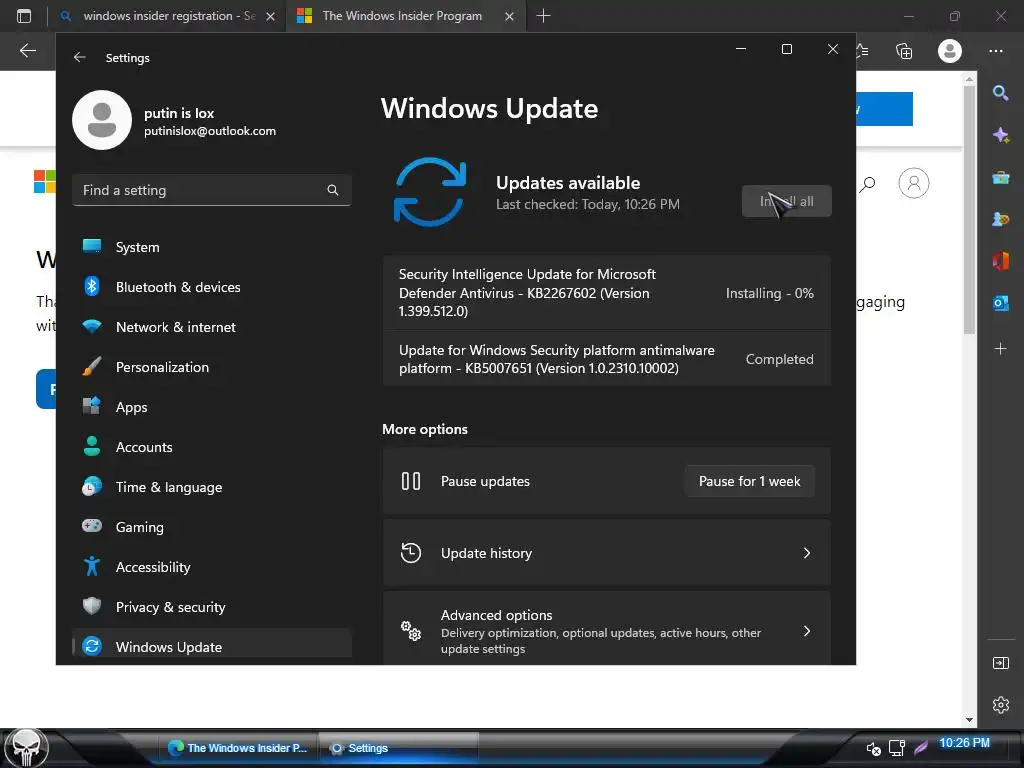This screenshot has width=1024, height=768.
Task: Click the Pause updates row
Action: 606,481
